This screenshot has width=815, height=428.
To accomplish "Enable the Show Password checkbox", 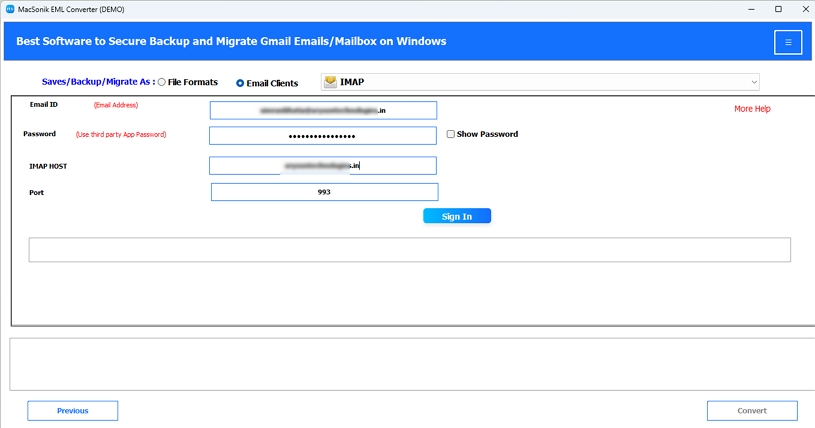I will tap(451, 134).
